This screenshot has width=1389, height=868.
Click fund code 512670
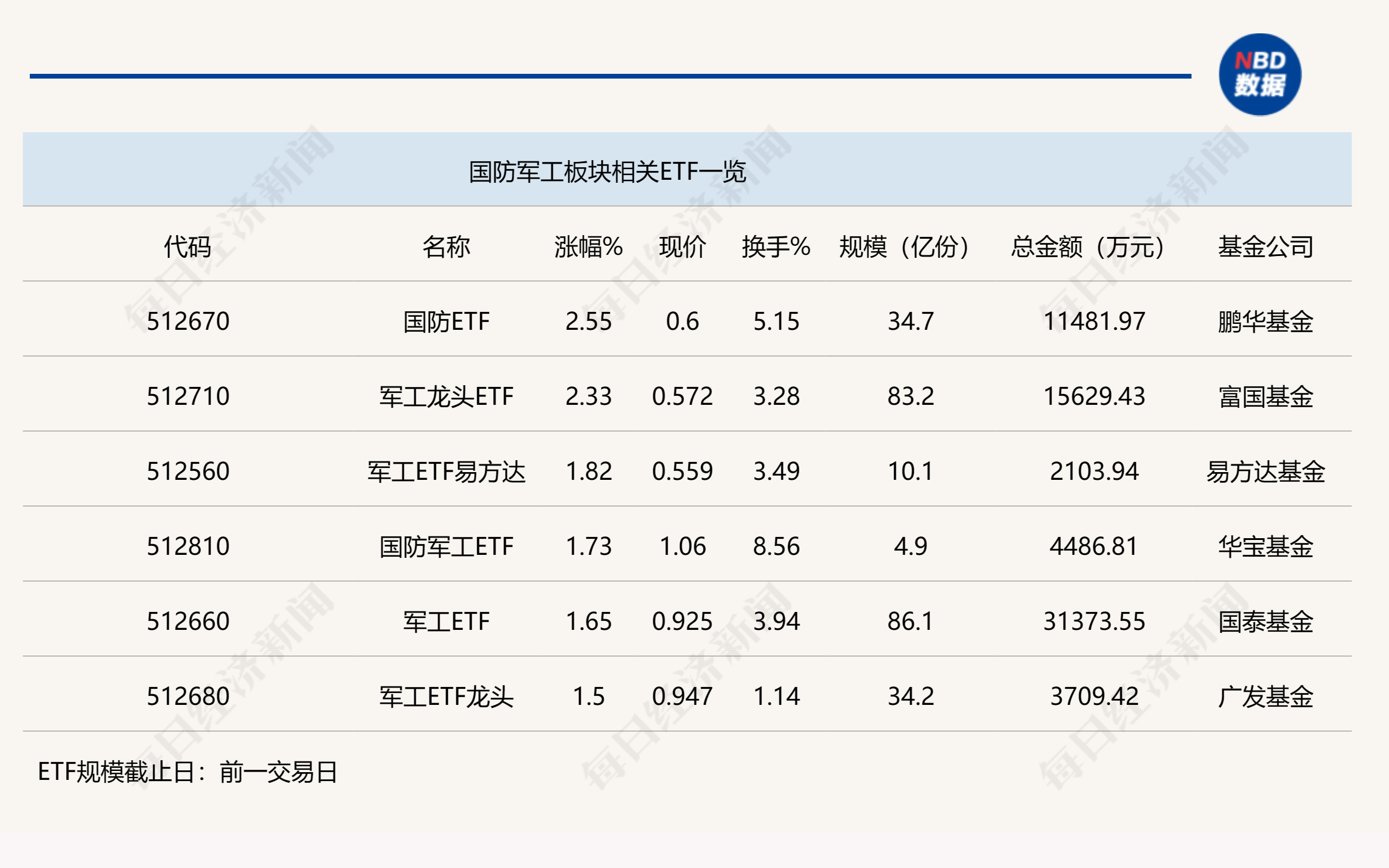tap(188, 321)
